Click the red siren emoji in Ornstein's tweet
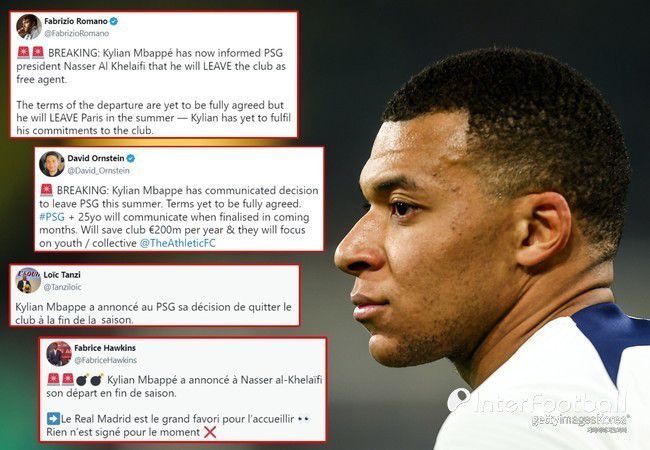The height and width of the screenshot is (450, 650). click(46, 190)
